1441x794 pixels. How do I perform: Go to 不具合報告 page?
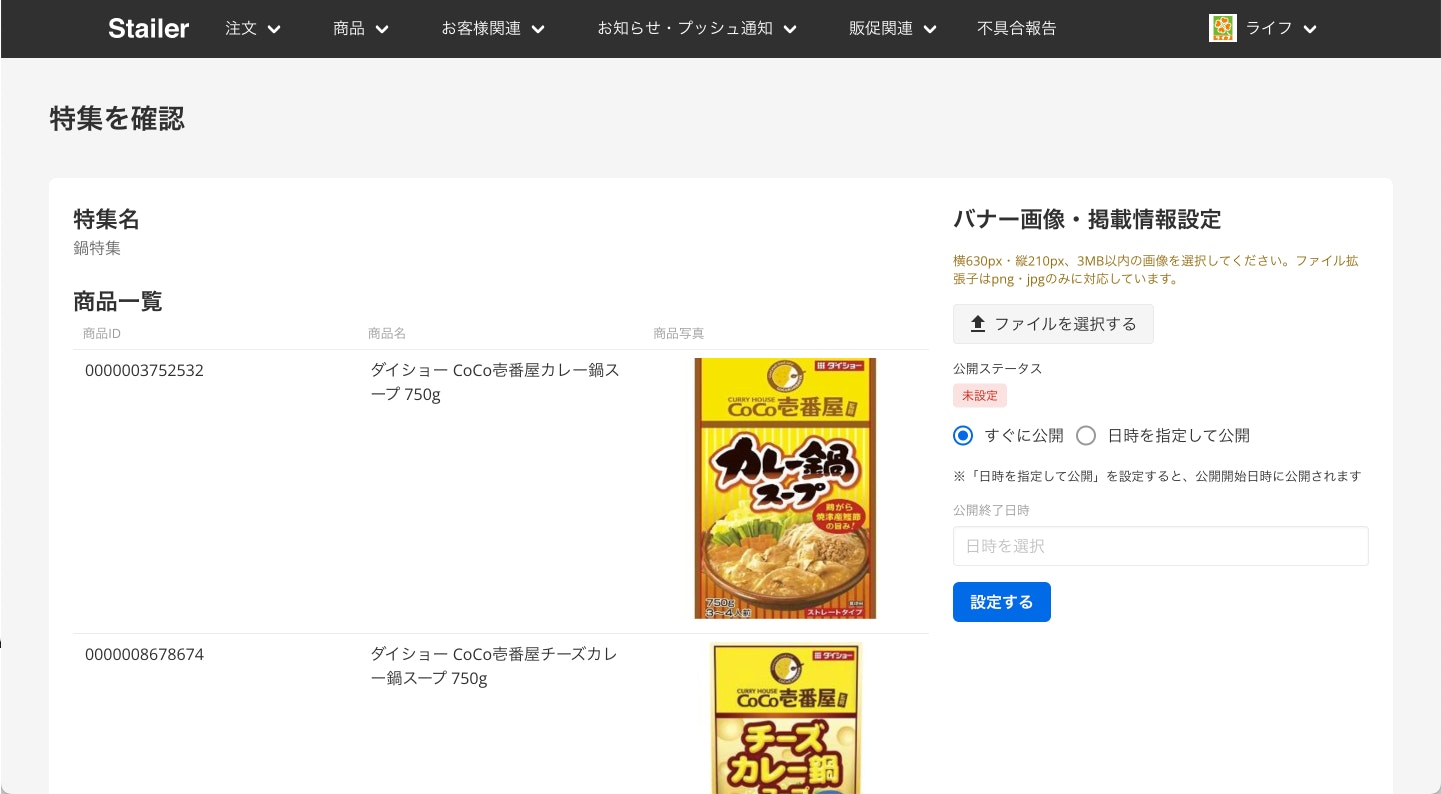[1016, 28]
